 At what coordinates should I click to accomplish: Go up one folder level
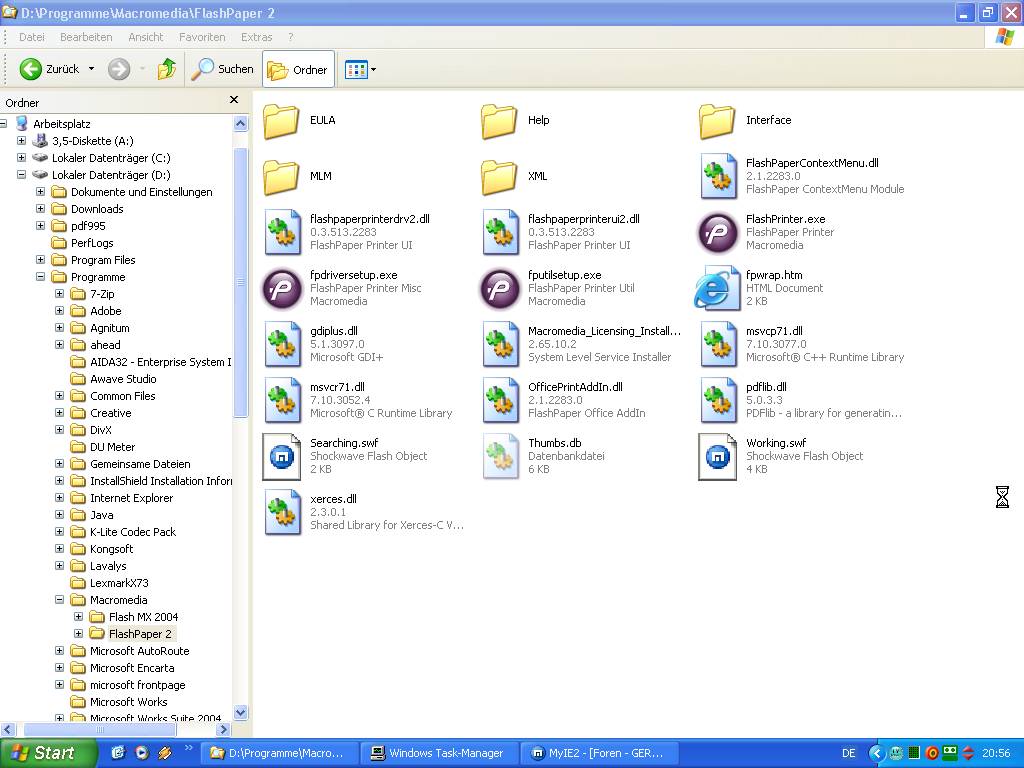167,69
